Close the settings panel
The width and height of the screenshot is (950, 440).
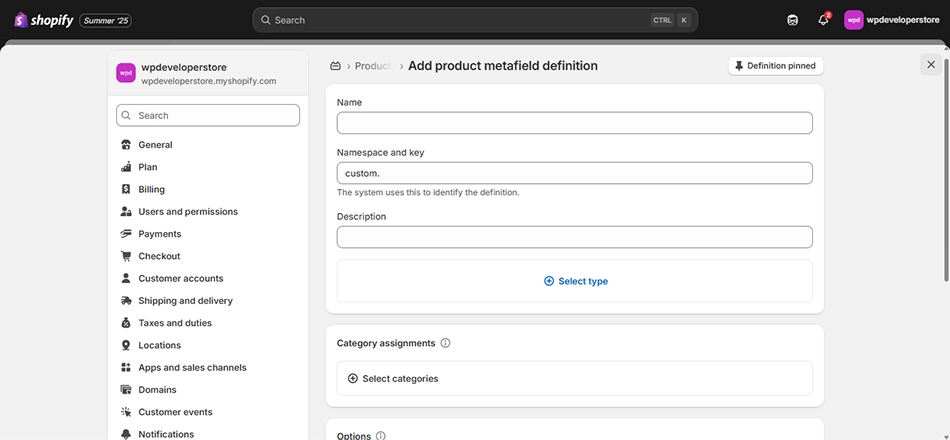pyautogui.click(x=931, y=64)
